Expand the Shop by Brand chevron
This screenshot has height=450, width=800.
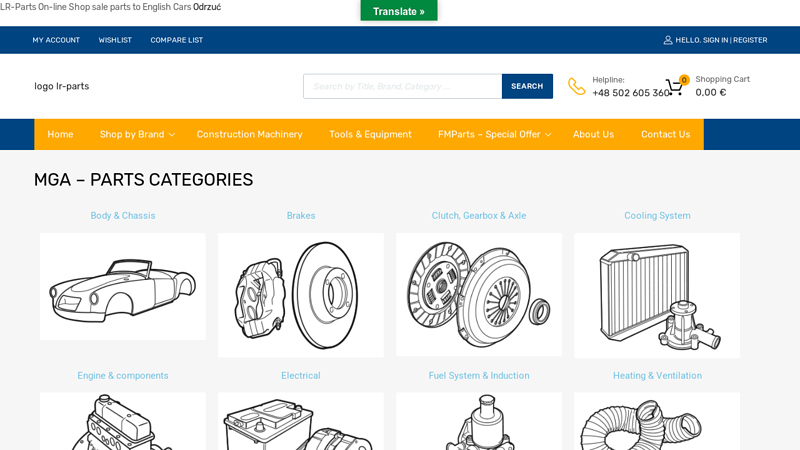[172, 135]
